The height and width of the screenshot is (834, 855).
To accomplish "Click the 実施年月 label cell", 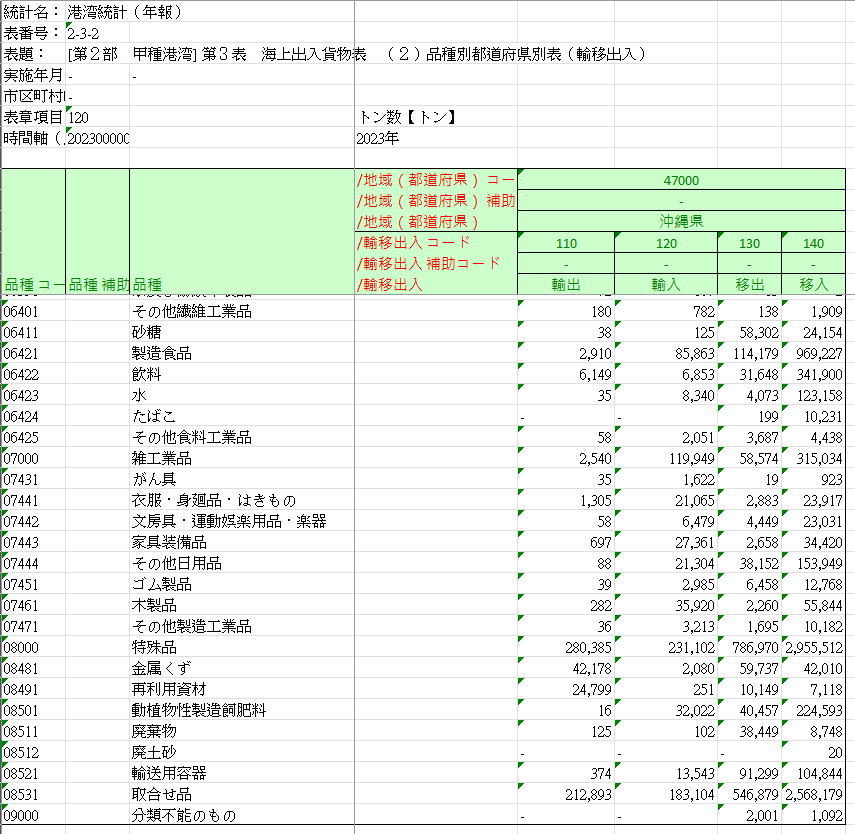I will click(33, 75).
